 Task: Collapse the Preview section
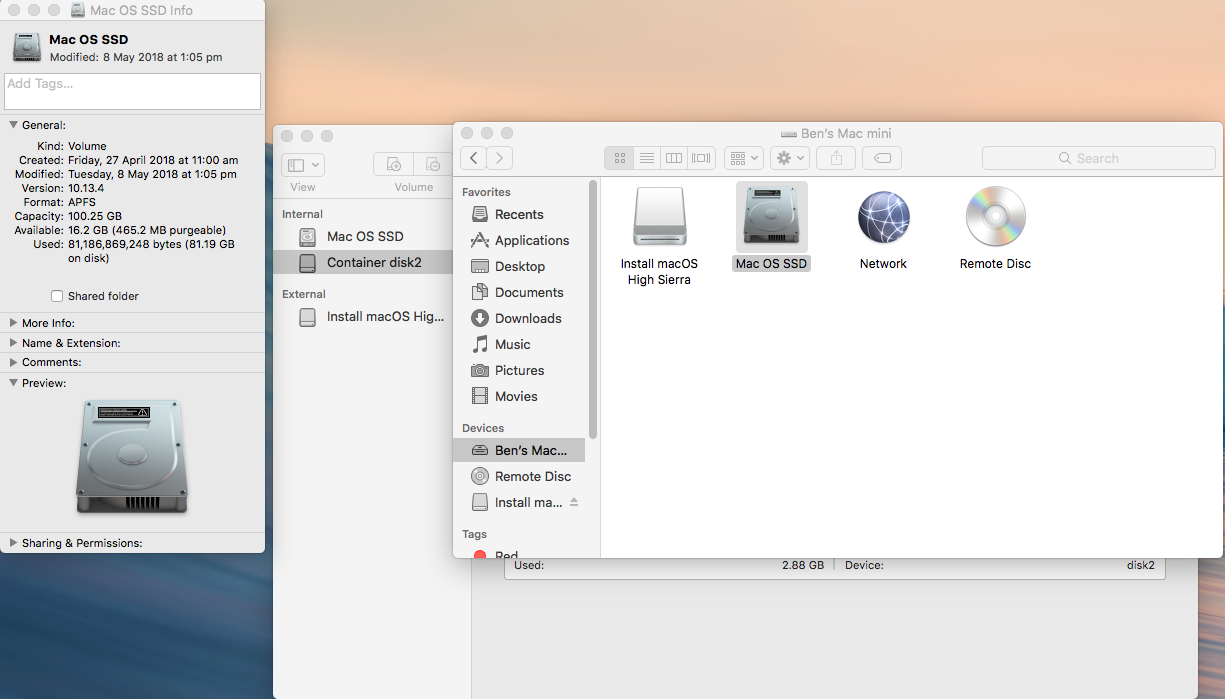coord(14,383)
